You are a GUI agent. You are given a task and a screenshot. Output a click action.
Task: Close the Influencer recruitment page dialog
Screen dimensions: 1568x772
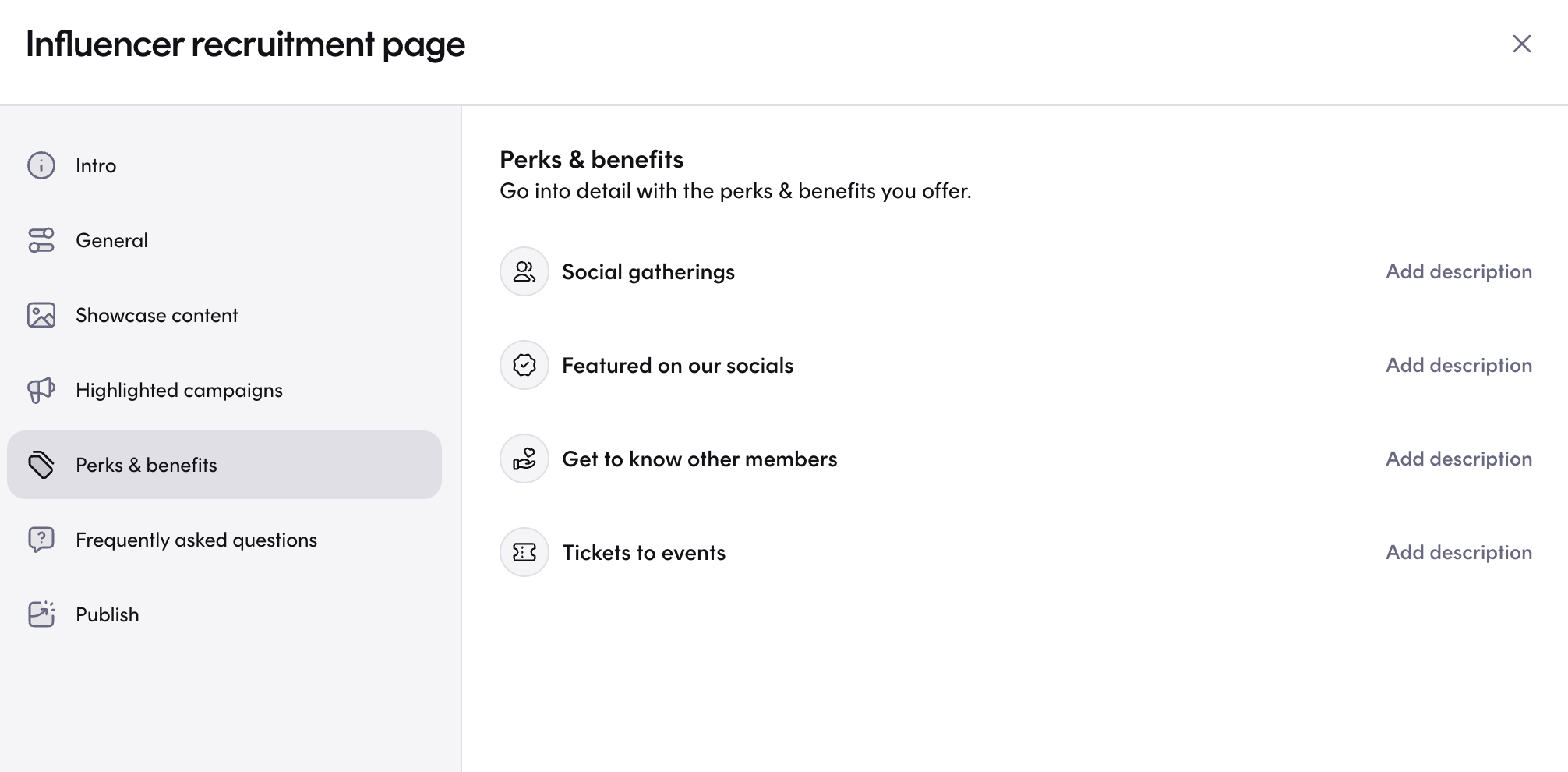click(x=1522, y=44)
